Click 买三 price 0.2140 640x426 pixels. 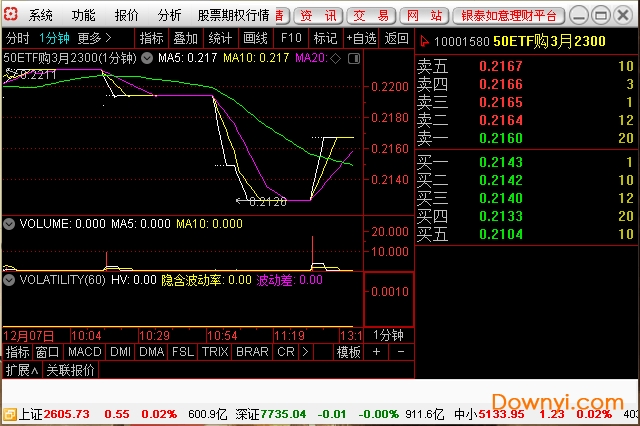coord(501,198)
